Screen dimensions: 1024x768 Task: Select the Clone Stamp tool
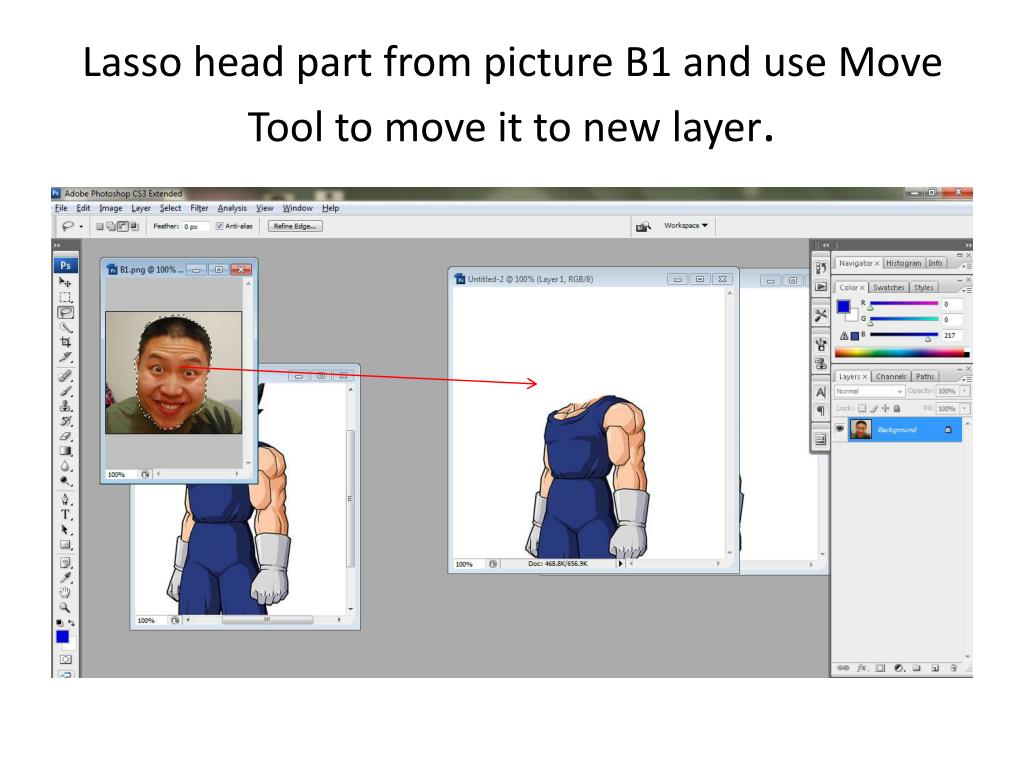pyautogui.click(x=65, y=406)
